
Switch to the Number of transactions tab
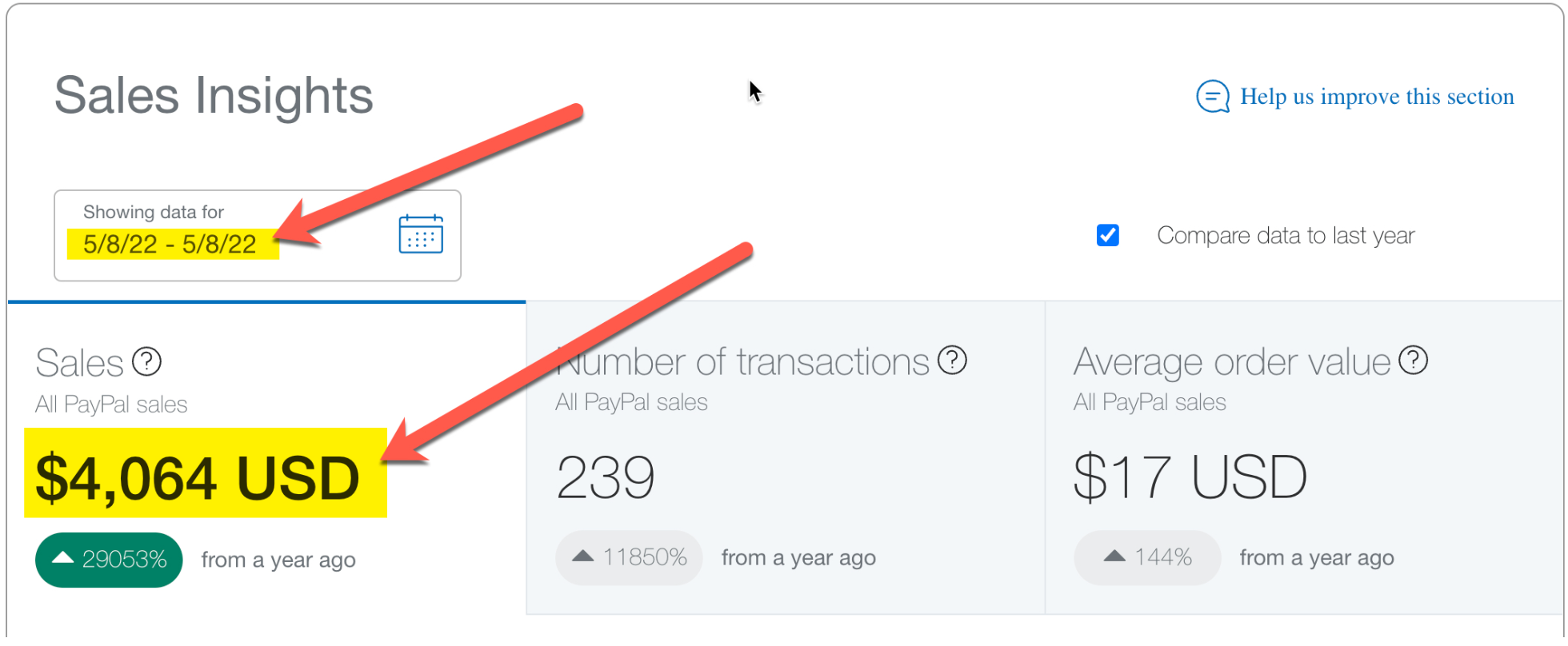[786, 458]
